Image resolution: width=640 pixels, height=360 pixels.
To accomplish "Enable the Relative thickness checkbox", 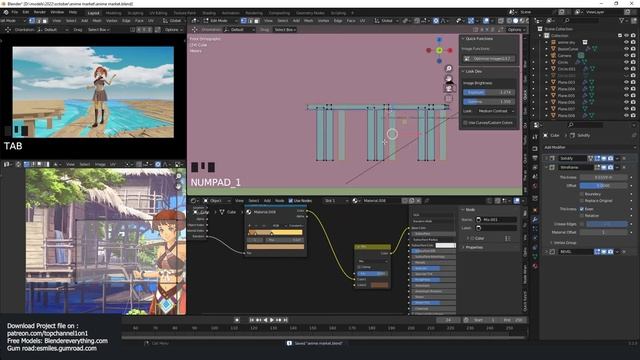I will tap(582, 216).
